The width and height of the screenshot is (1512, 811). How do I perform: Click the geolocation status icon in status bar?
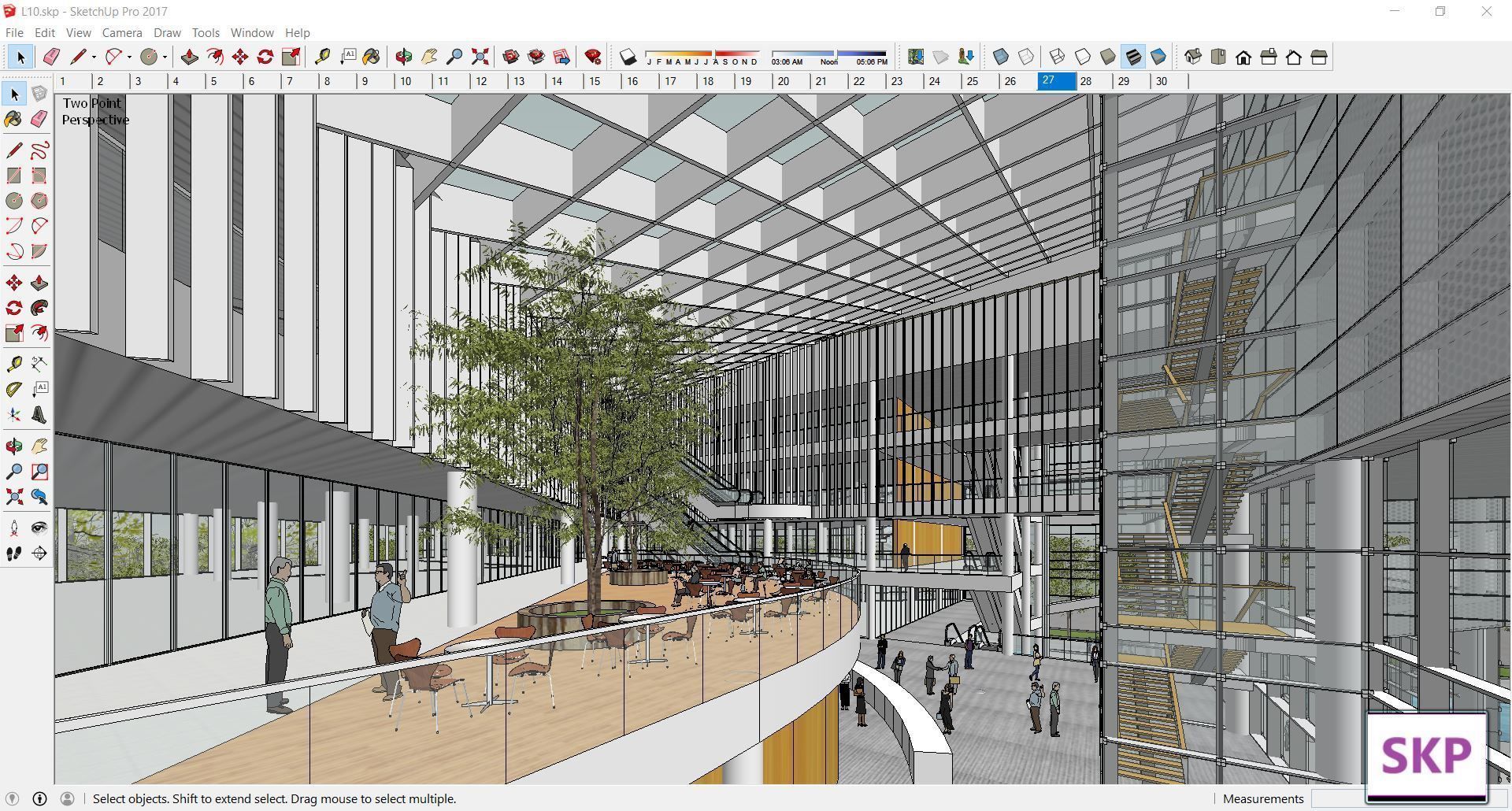click(12, 798)
